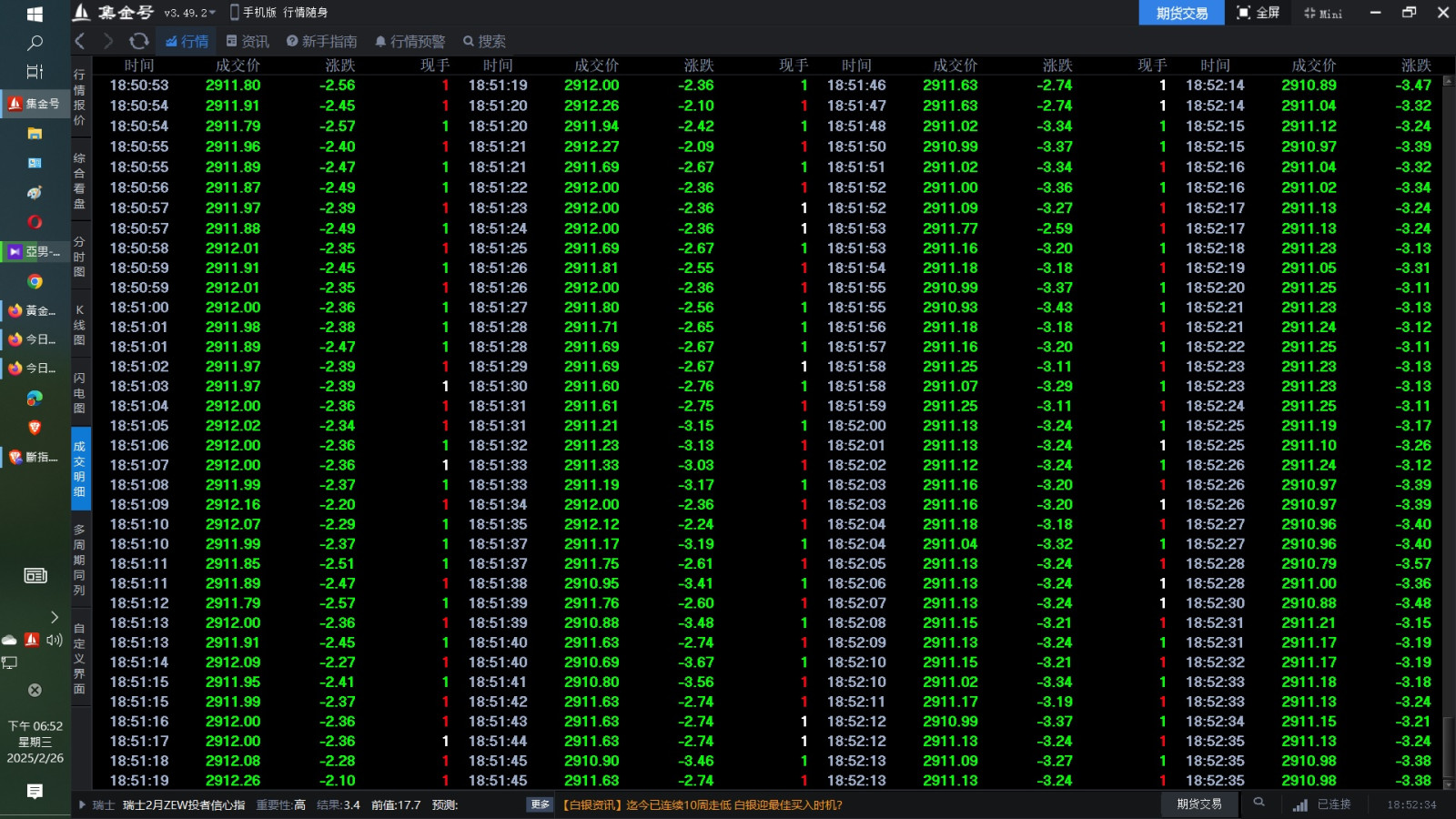
Task: Click the 期货交易 button in the title bar
Action: [x=1181, y=13]
